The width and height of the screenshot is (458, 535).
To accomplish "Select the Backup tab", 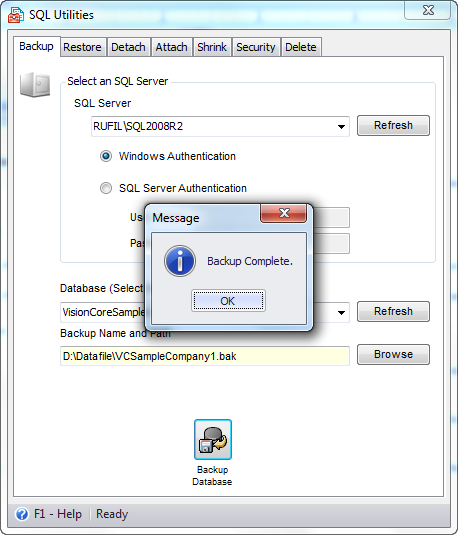I will click(37, 46).
